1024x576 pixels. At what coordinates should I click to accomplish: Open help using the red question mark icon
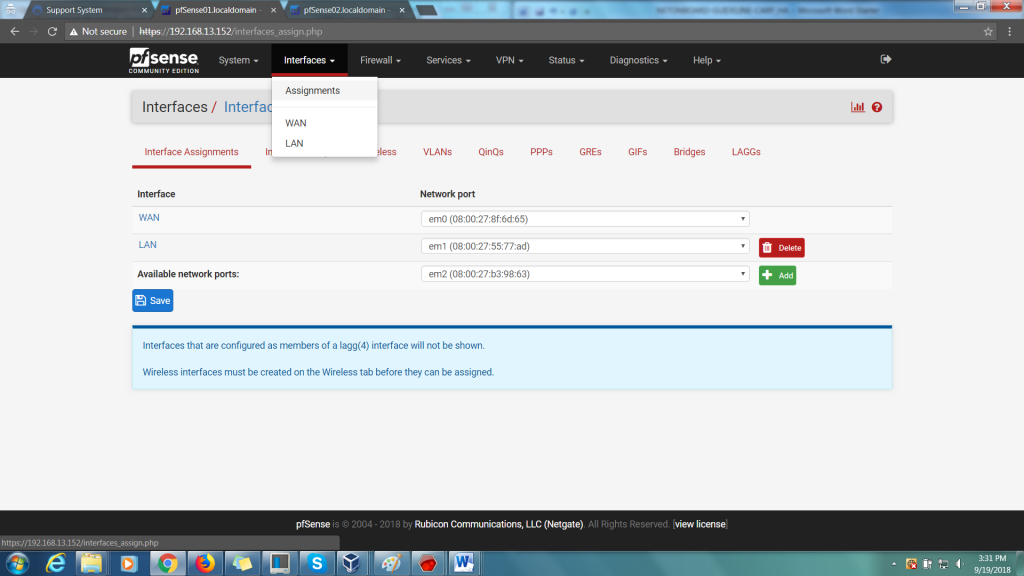(x=876, y=106)
